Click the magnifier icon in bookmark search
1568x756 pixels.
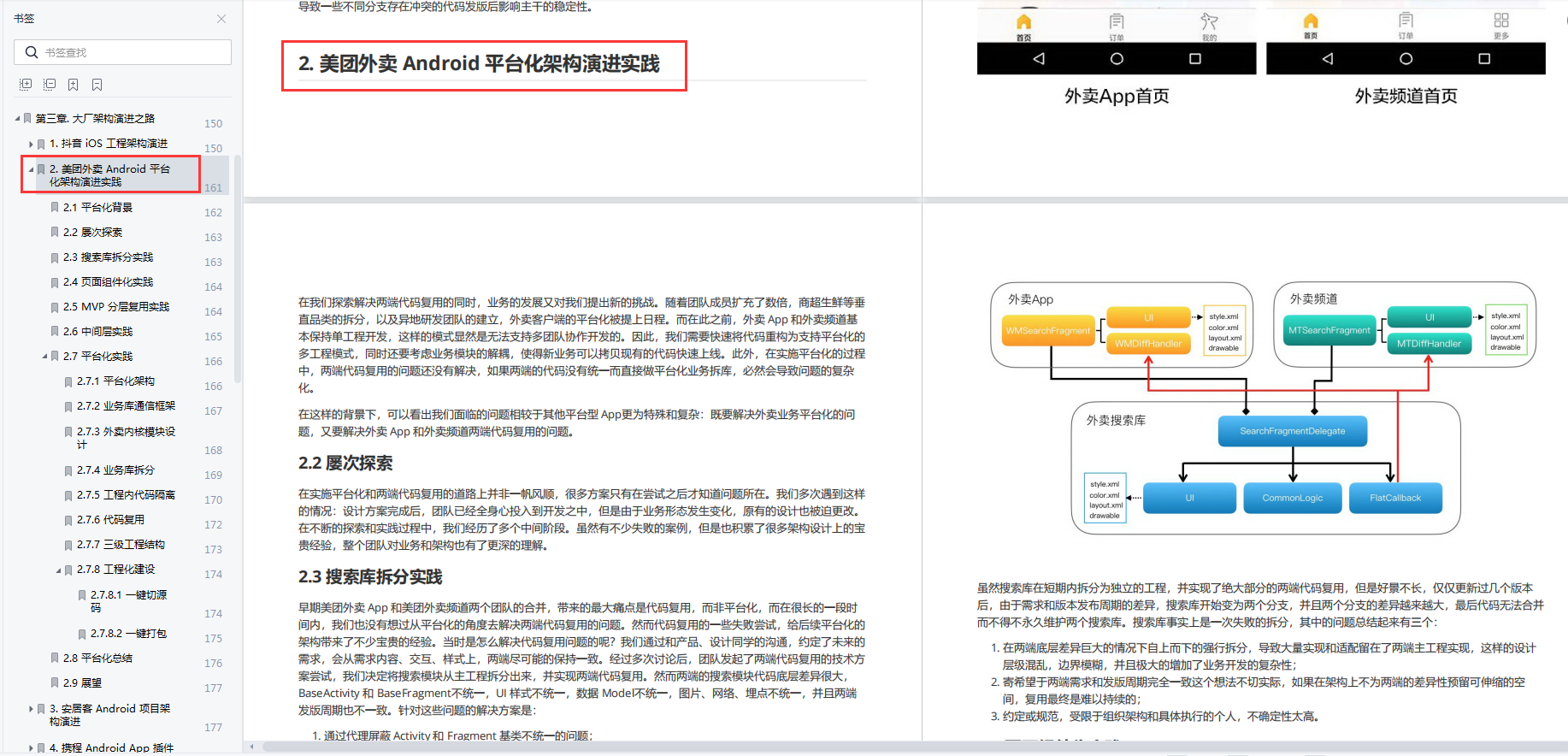[x=32, y=52]
